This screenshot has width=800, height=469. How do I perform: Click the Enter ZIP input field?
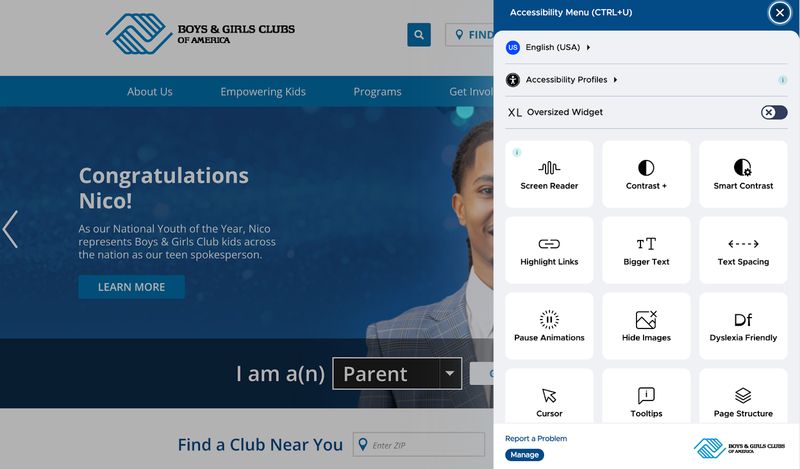[x=419, y=445]
